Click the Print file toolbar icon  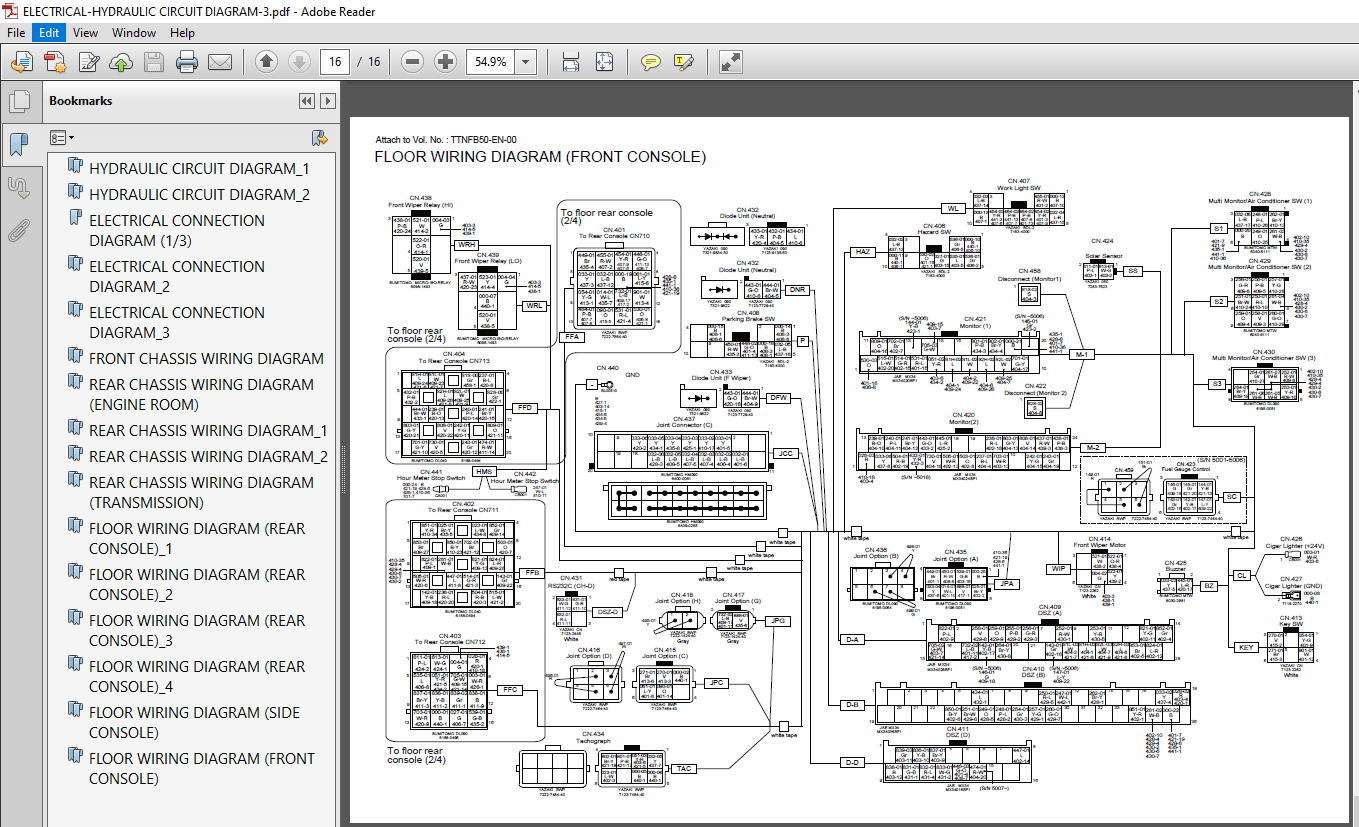click(x=187, y=62)
